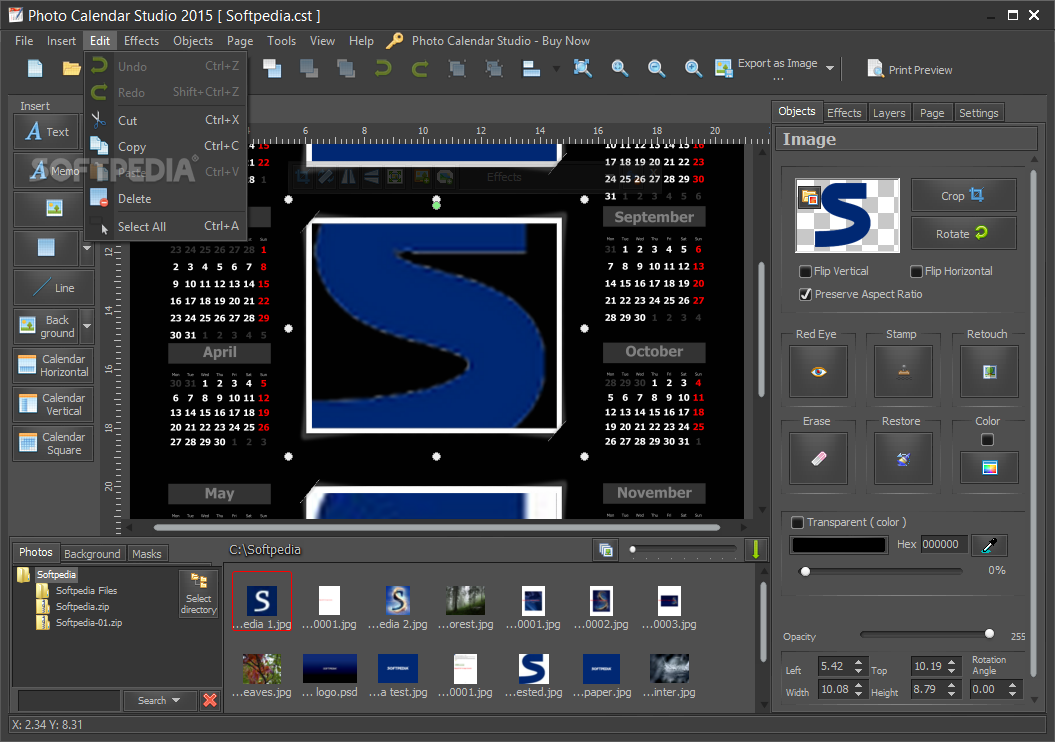
Task: Click the Crop button
Action: (963, 196)
